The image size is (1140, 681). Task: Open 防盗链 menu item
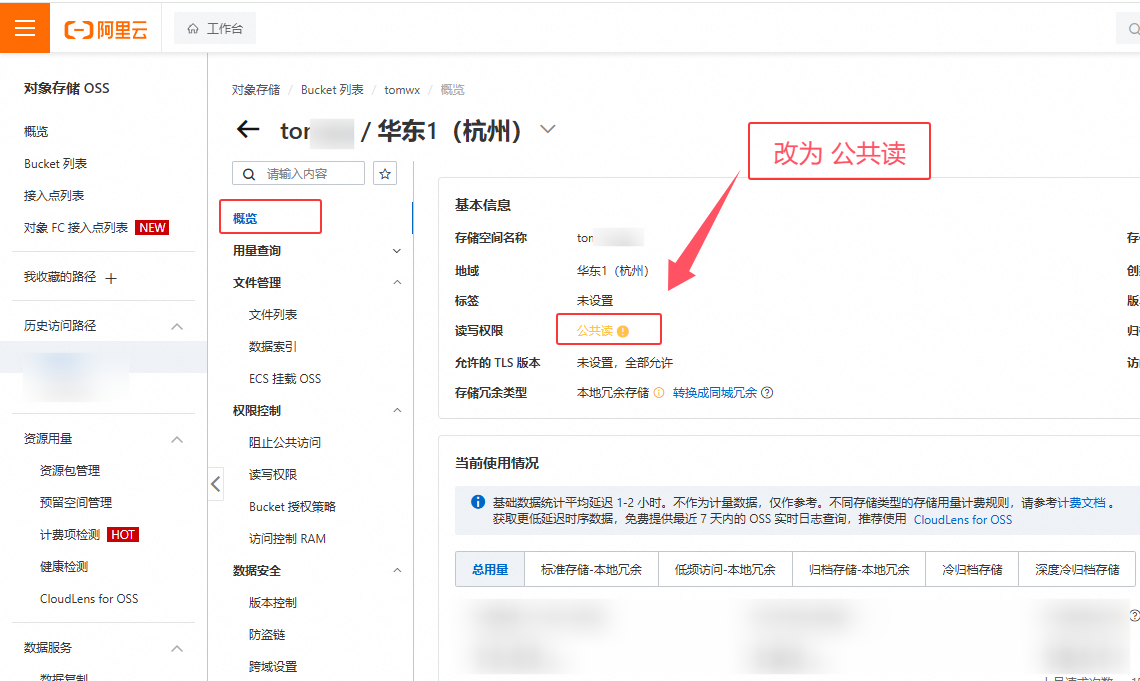(x=267, y=634)
